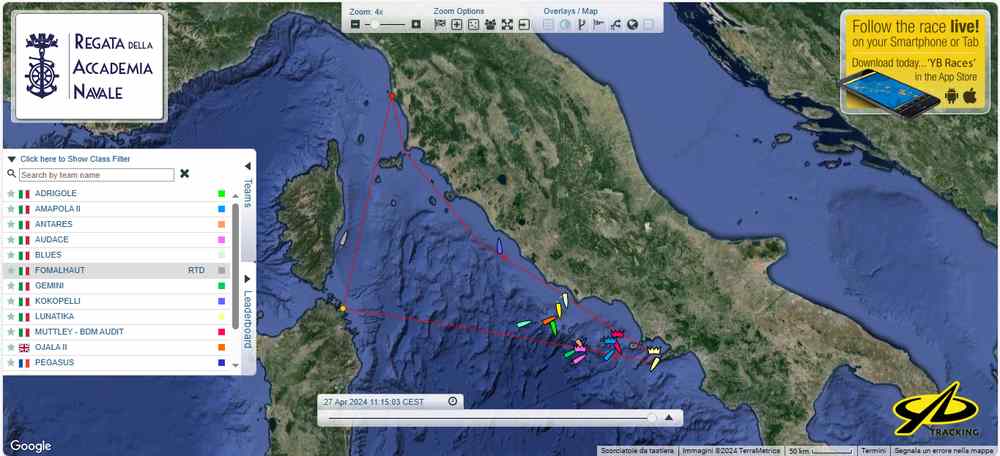Zoom to race course flags icon

(440, 24)
